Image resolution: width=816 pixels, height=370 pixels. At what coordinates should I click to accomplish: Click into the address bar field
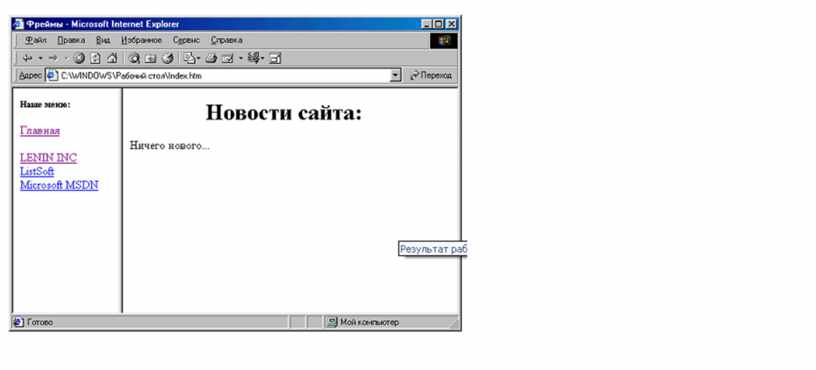click(x=224, y=75)
